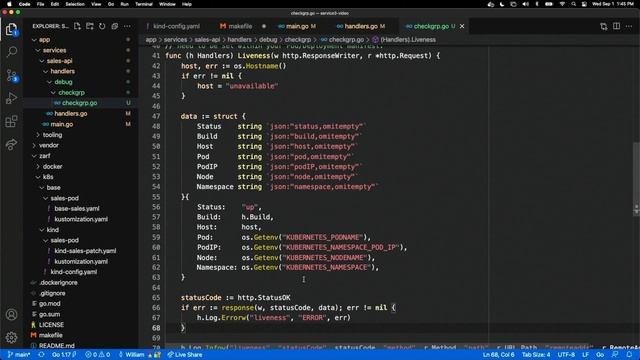640x360 pixels.
Task: Click the main branch indicator in status bar
Action: [19, 355]
